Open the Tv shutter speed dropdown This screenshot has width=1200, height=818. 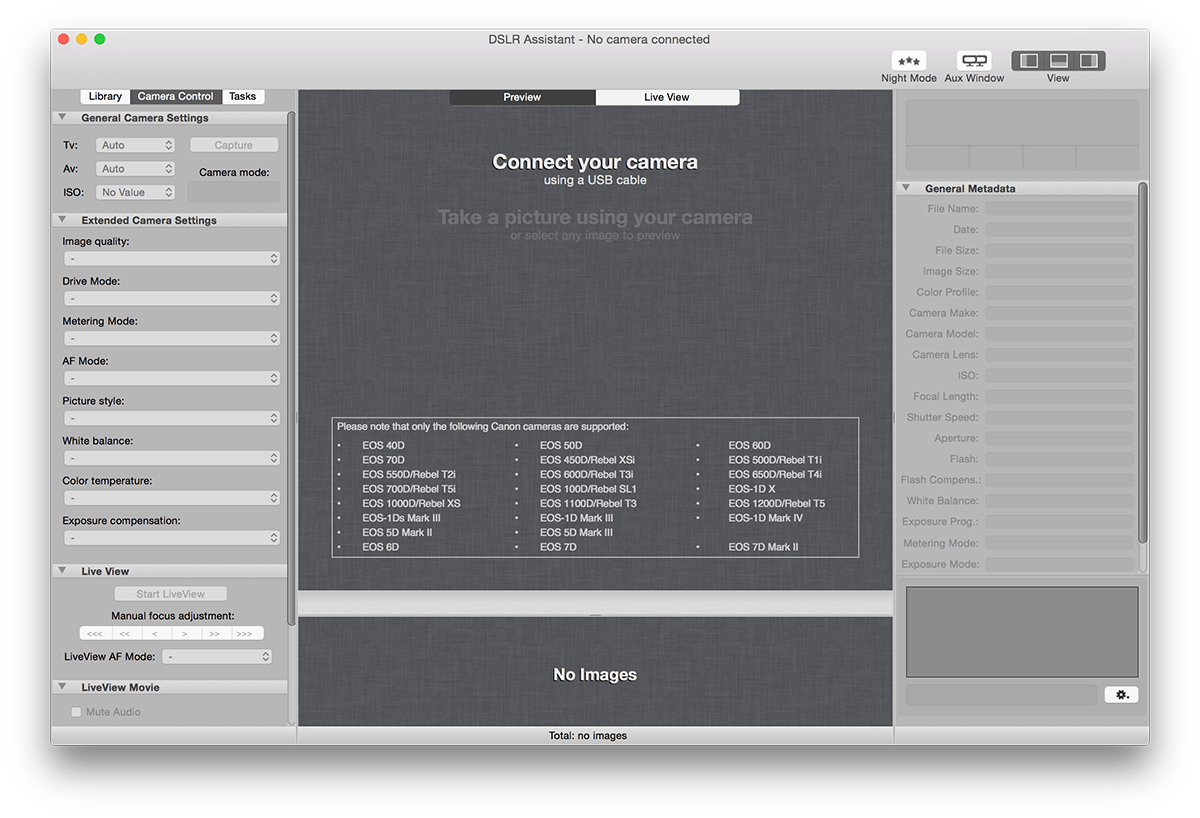pos(136,145)
